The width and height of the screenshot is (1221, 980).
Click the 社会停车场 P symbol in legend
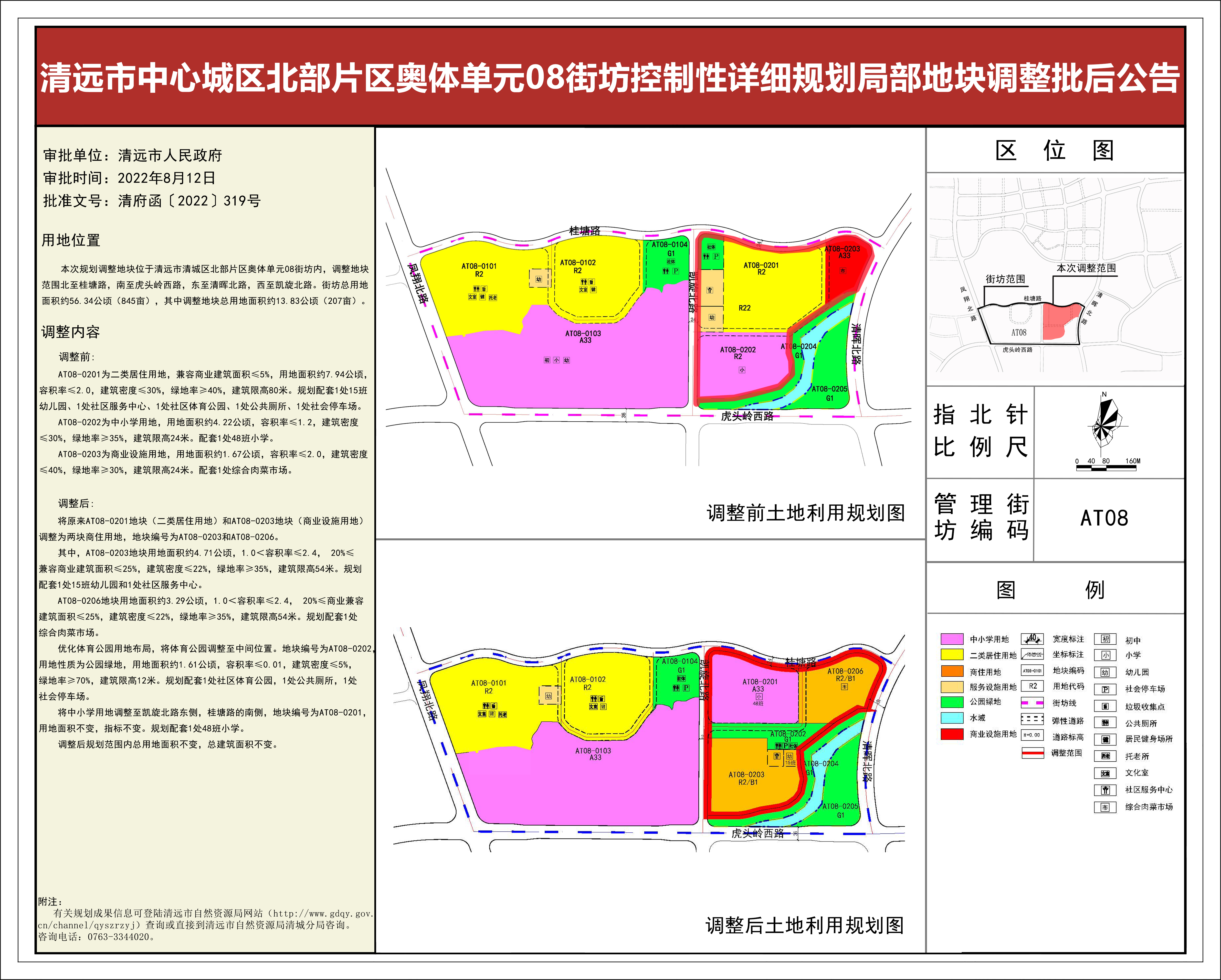pos(1105,689)
